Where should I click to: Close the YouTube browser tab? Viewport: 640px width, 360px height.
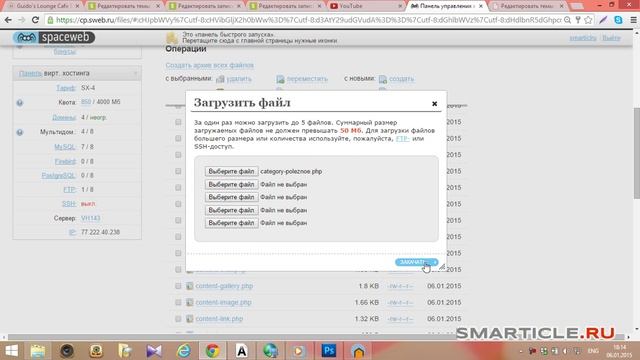click(x=400, y=6)
